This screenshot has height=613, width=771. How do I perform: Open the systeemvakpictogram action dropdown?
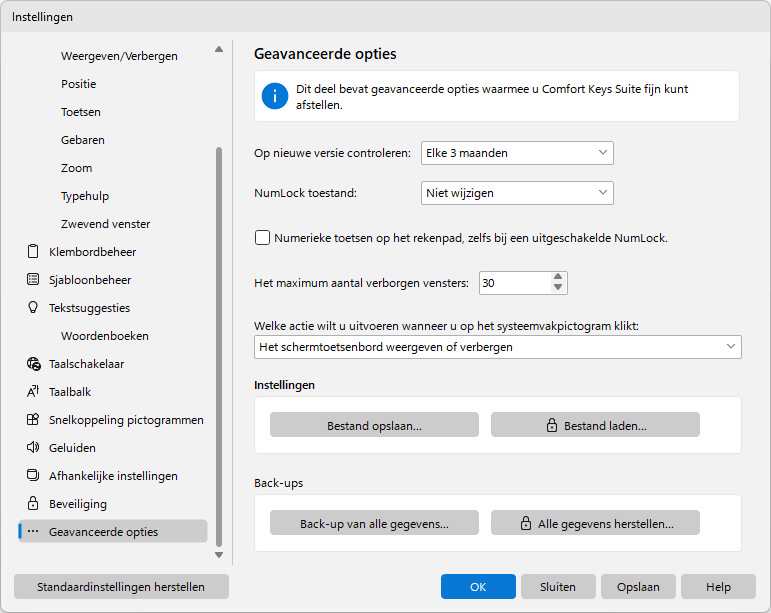498,347
